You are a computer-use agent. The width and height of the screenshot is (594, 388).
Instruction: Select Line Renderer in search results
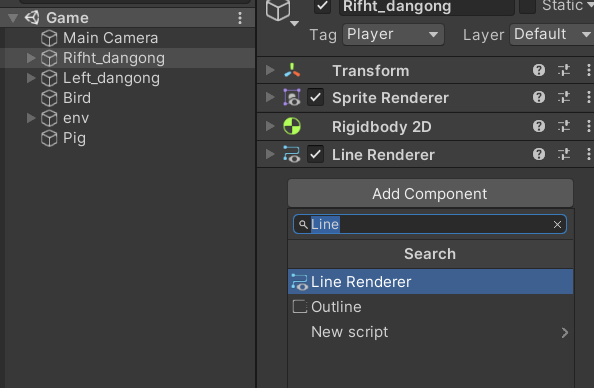(x=430, y=282)
